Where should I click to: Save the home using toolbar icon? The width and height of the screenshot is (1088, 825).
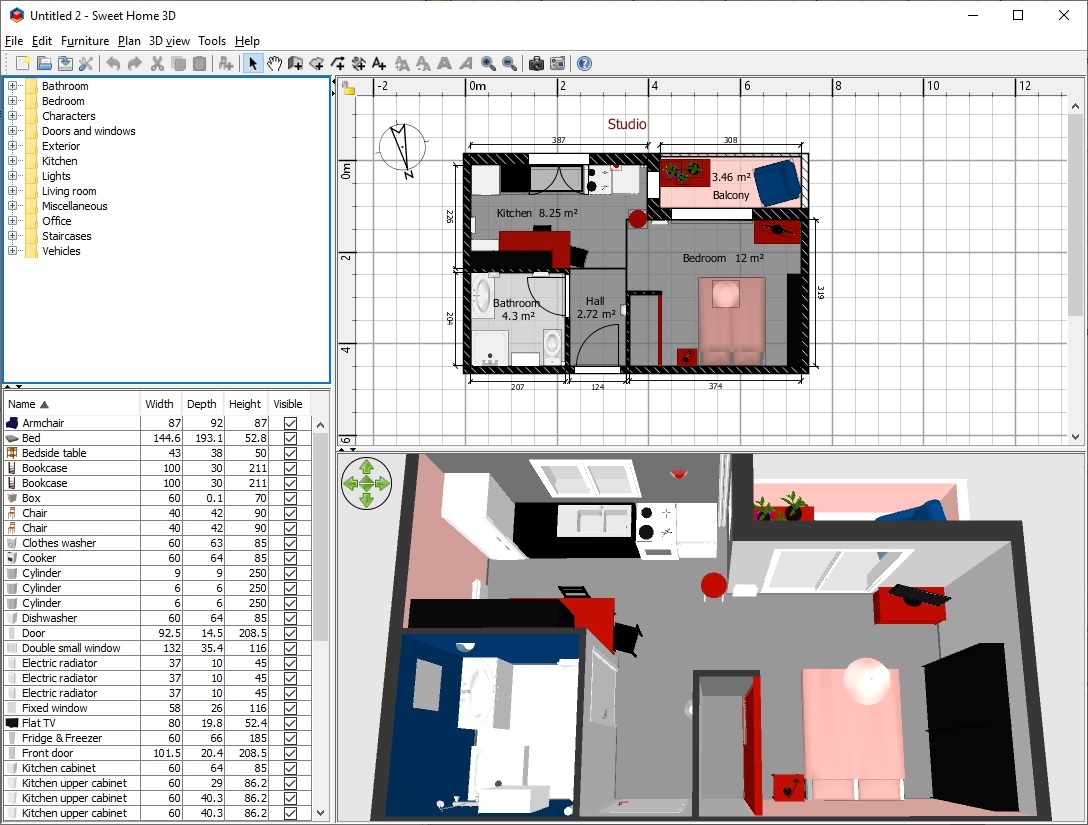(65, 64)
